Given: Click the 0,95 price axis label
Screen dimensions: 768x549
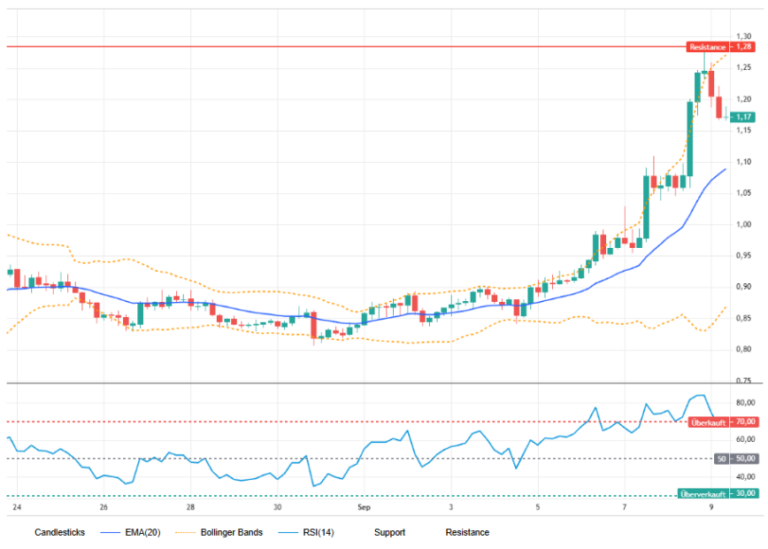Looking at the screenshot, I should click(x=744, y=256).
